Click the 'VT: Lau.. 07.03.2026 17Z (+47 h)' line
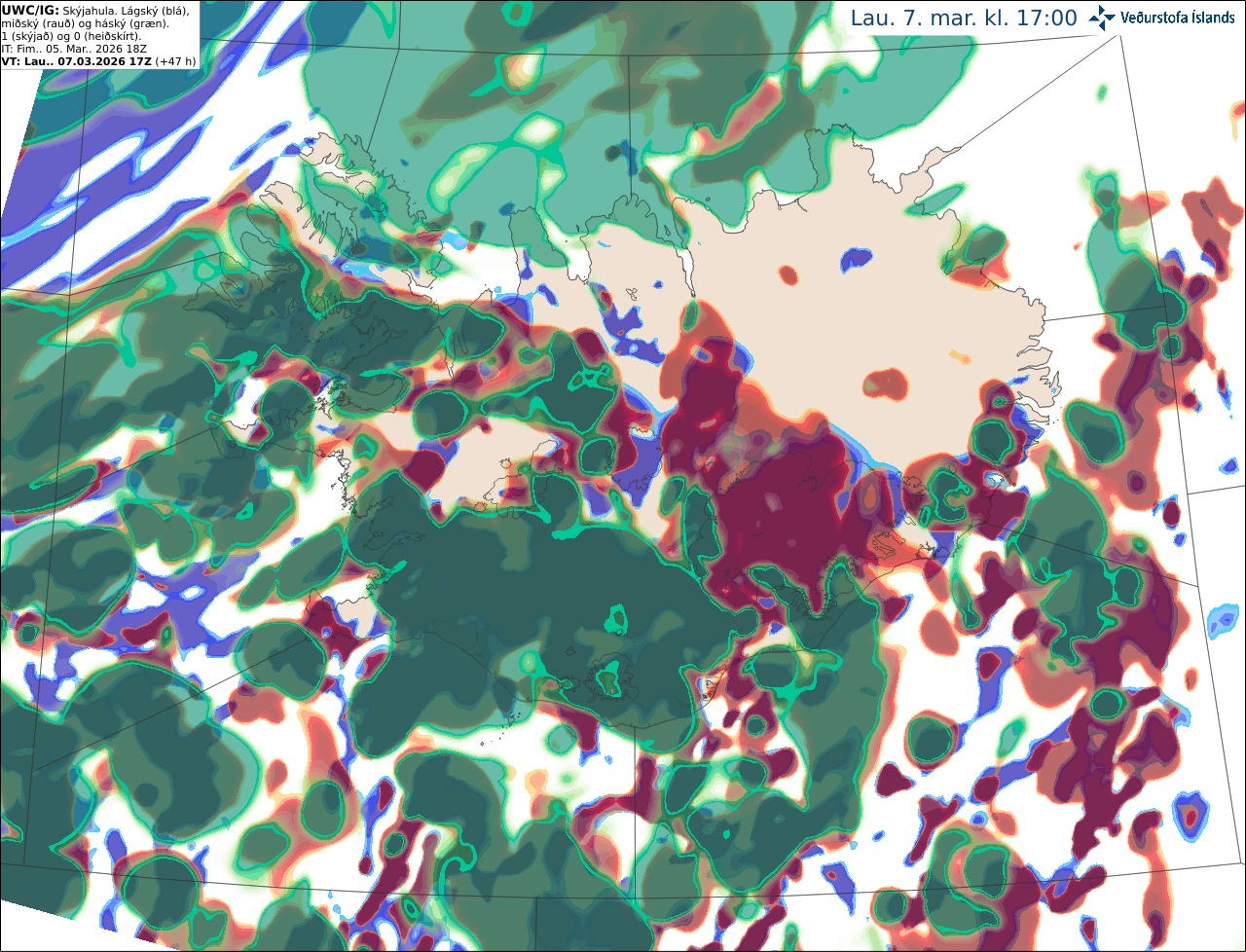This screenshot has width=1246, height=952. click(98, 61)
